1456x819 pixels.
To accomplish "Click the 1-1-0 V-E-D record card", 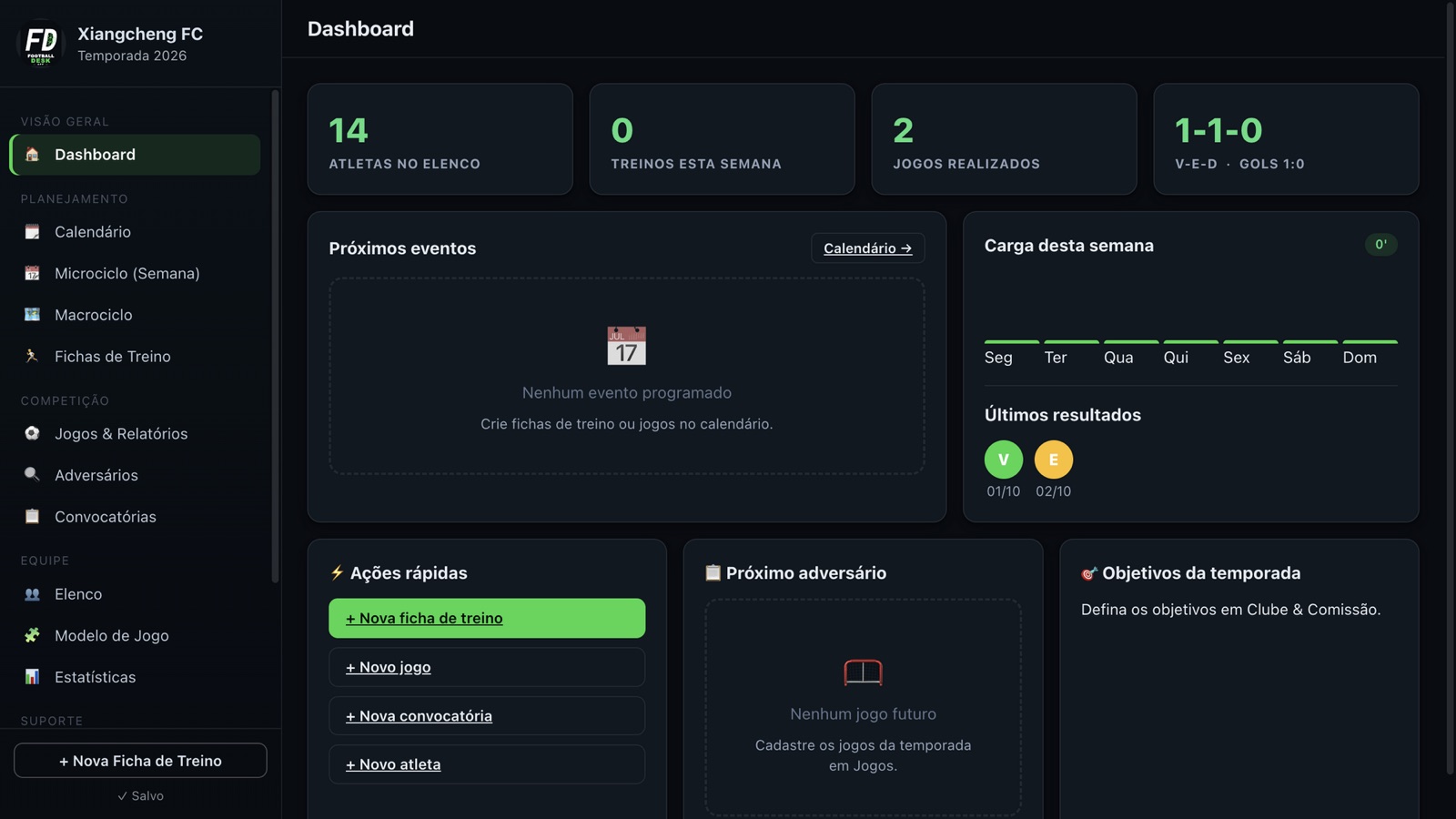I will click(1286, 139).
